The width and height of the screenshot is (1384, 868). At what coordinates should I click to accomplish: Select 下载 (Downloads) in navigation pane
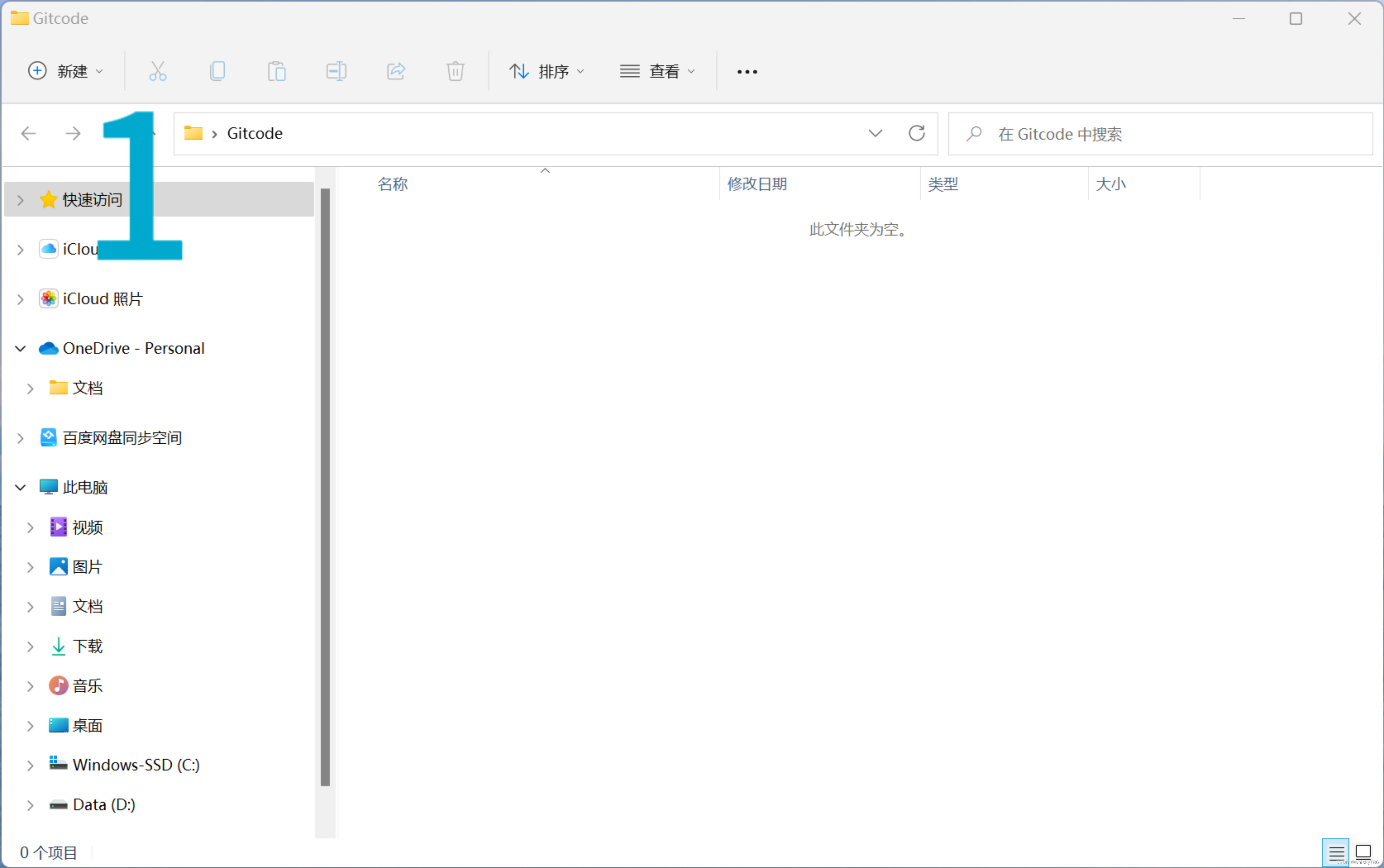pos(87,646)
